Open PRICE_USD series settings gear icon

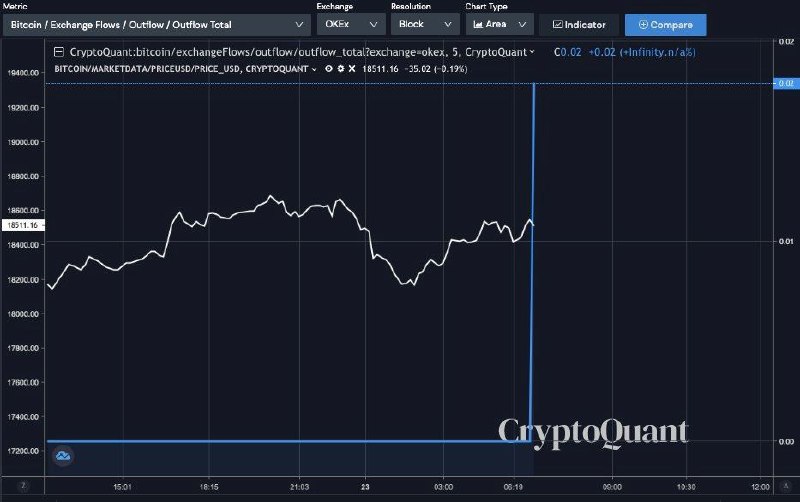click(x=341, y=68)
